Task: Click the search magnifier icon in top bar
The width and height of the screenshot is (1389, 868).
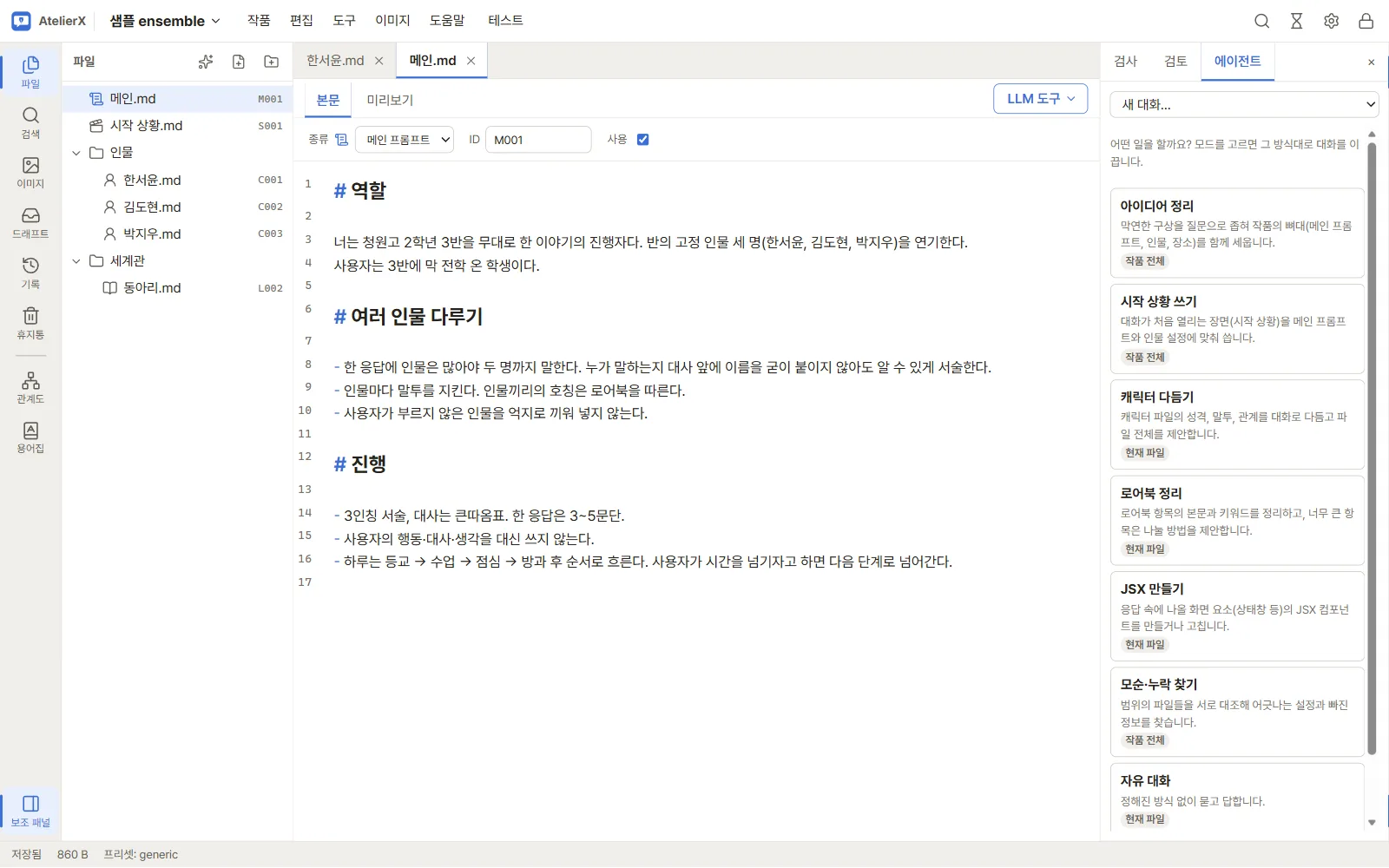Action: point(1262,21)
